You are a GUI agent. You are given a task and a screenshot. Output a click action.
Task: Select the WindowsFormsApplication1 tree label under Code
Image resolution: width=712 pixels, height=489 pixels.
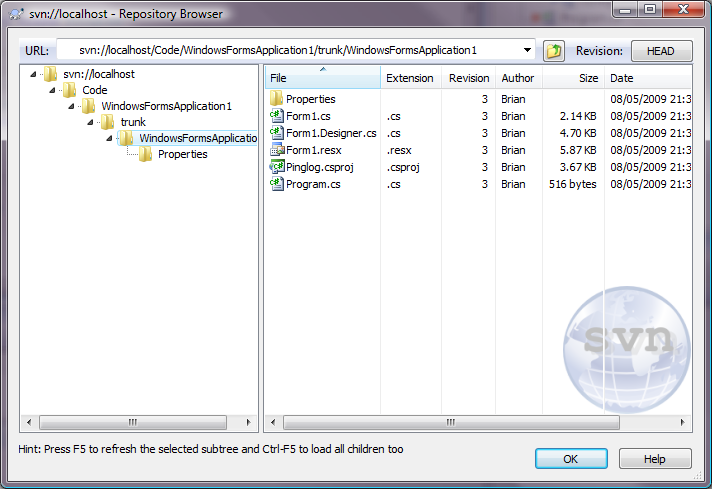[x=166, y=106]
